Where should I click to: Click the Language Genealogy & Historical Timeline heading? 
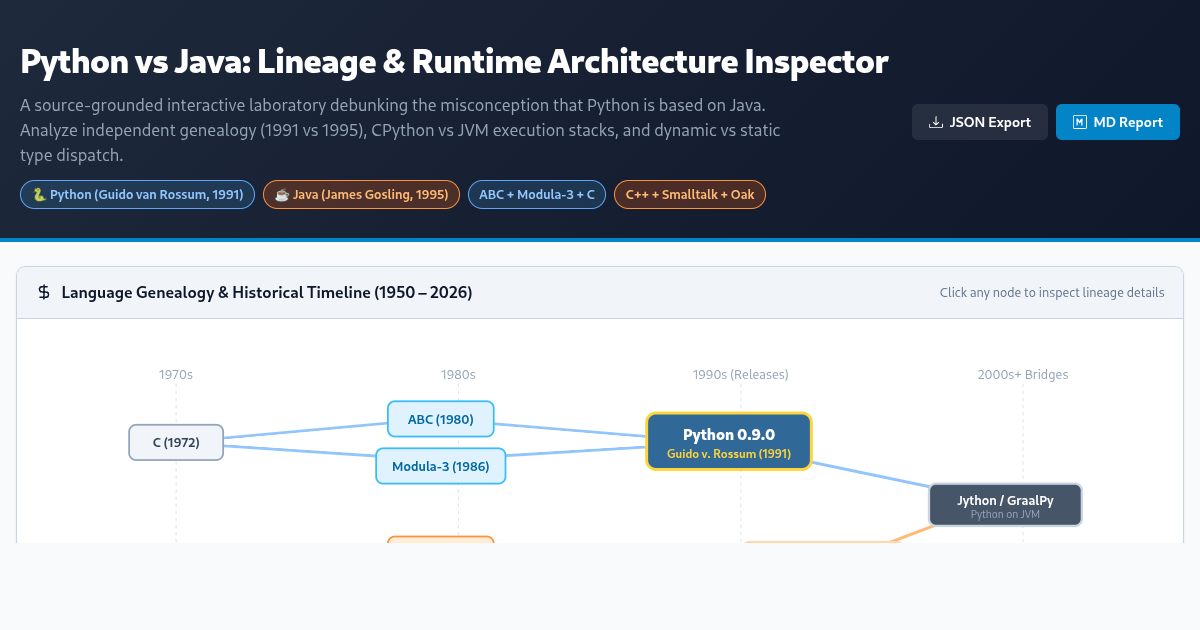tap(267, 293)
